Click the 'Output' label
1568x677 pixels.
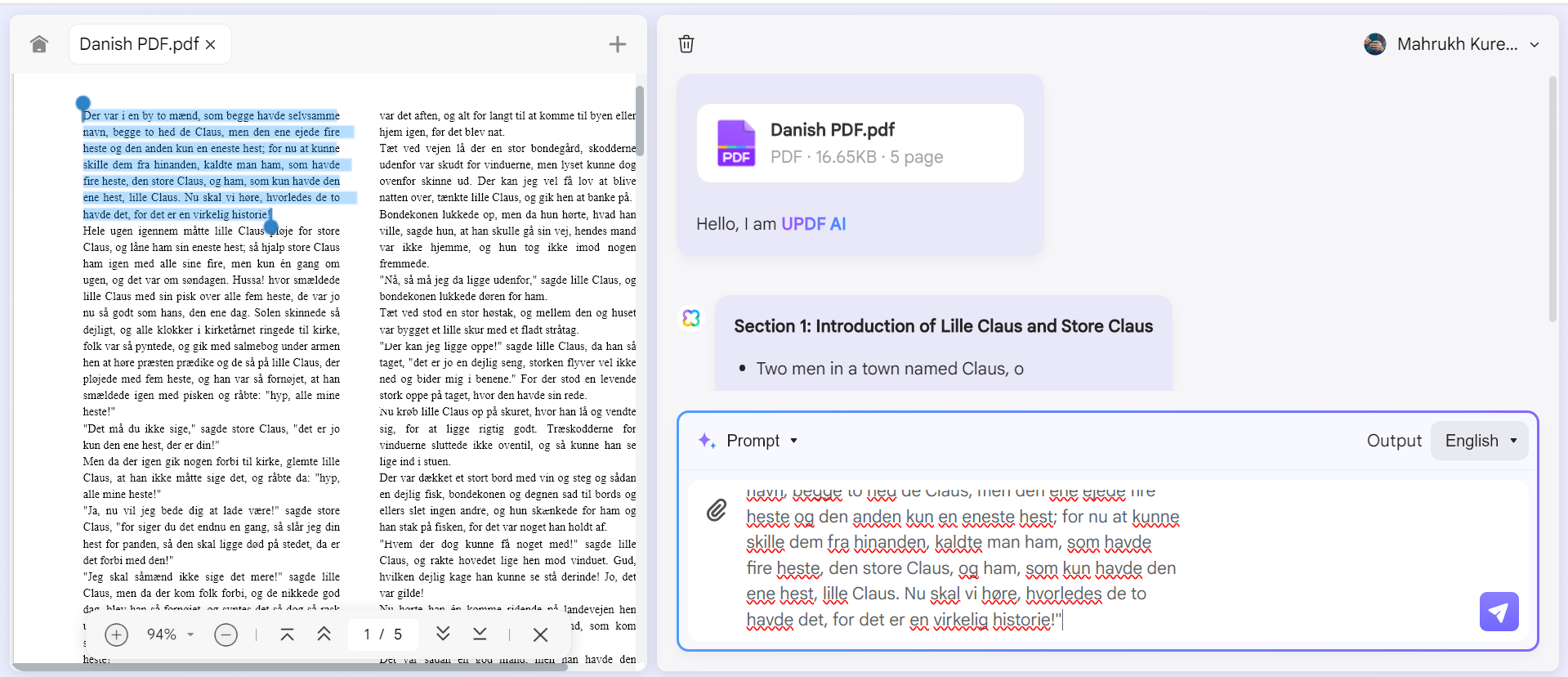tap(1394, 441)
